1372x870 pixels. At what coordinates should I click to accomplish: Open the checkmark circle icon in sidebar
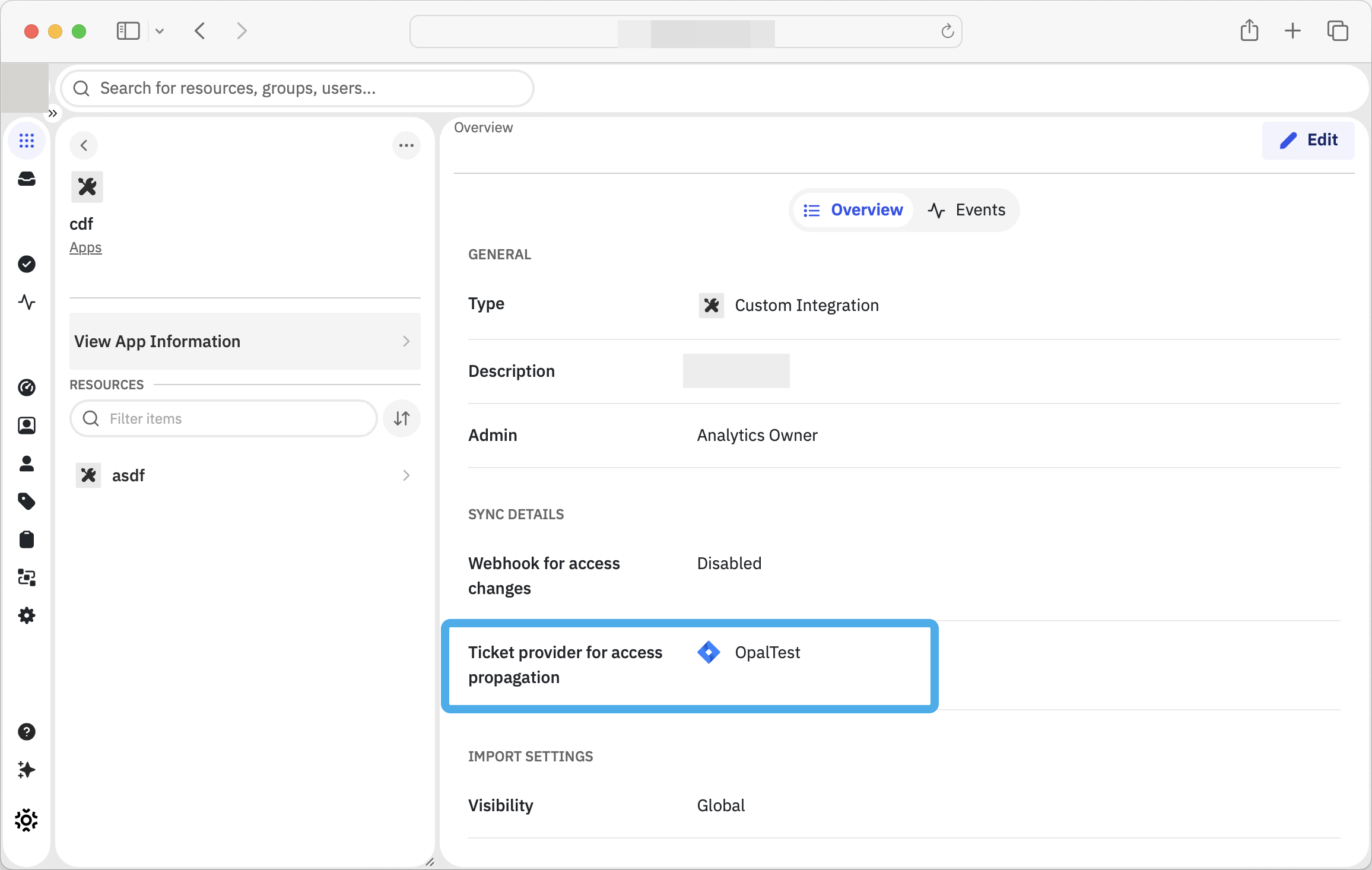(x=27, y=264)
